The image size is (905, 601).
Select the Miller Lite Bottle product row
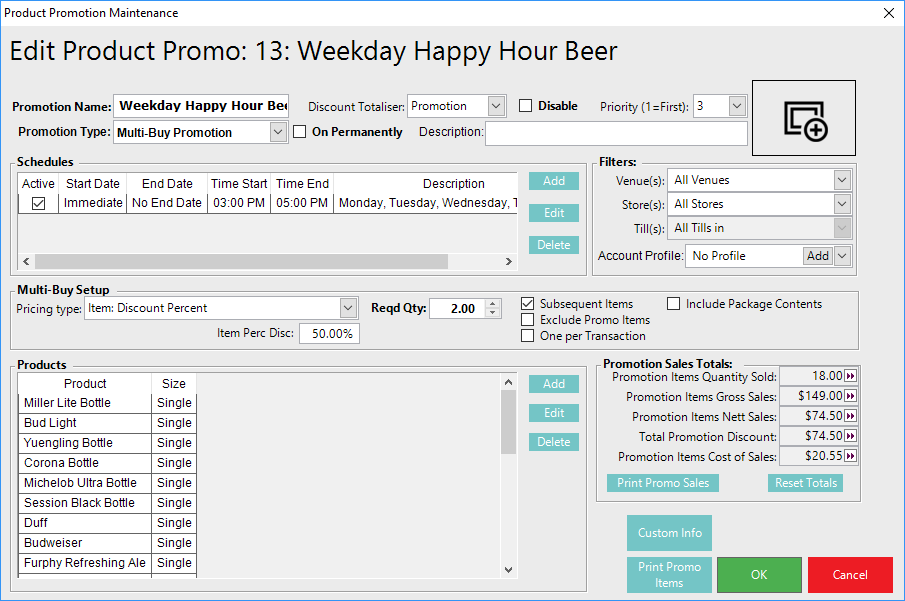pyautogui.click(x=85, y=403)
